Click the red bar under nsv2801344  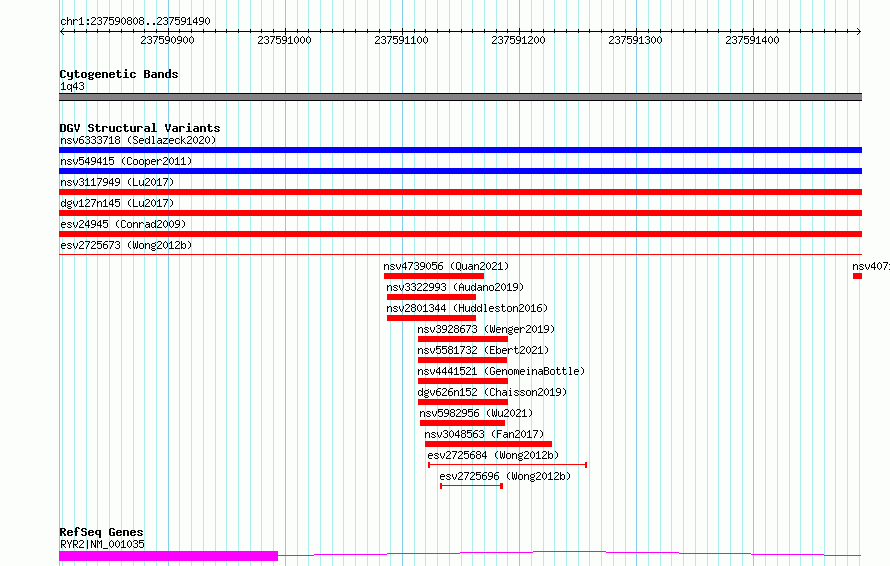click(x=431, y=318)
